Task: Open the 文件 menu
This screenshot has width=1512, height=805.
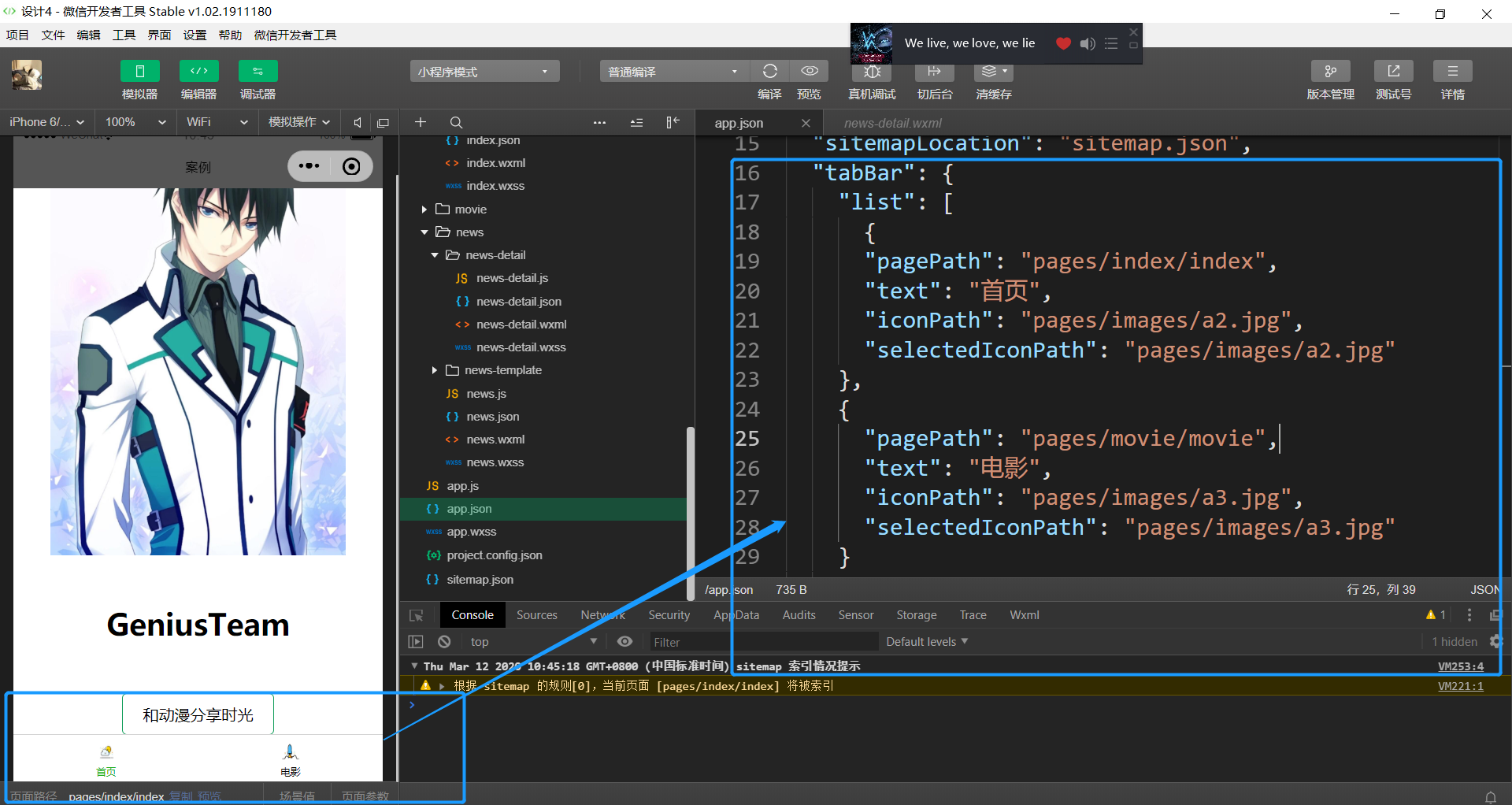Action: click(x=53, y=35)
